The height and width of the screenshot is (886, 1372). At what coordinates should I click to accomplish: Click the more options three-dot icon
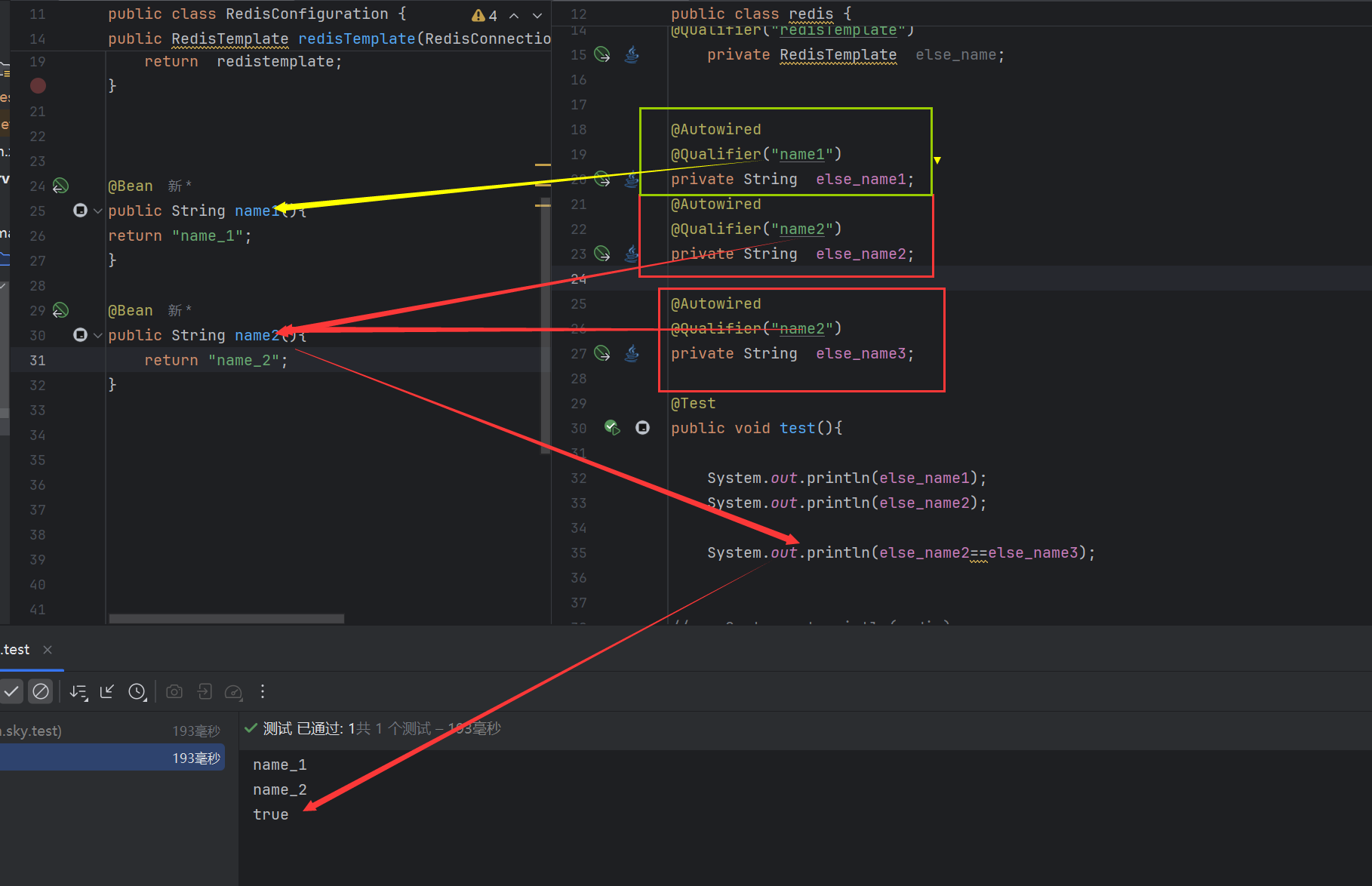263,691
